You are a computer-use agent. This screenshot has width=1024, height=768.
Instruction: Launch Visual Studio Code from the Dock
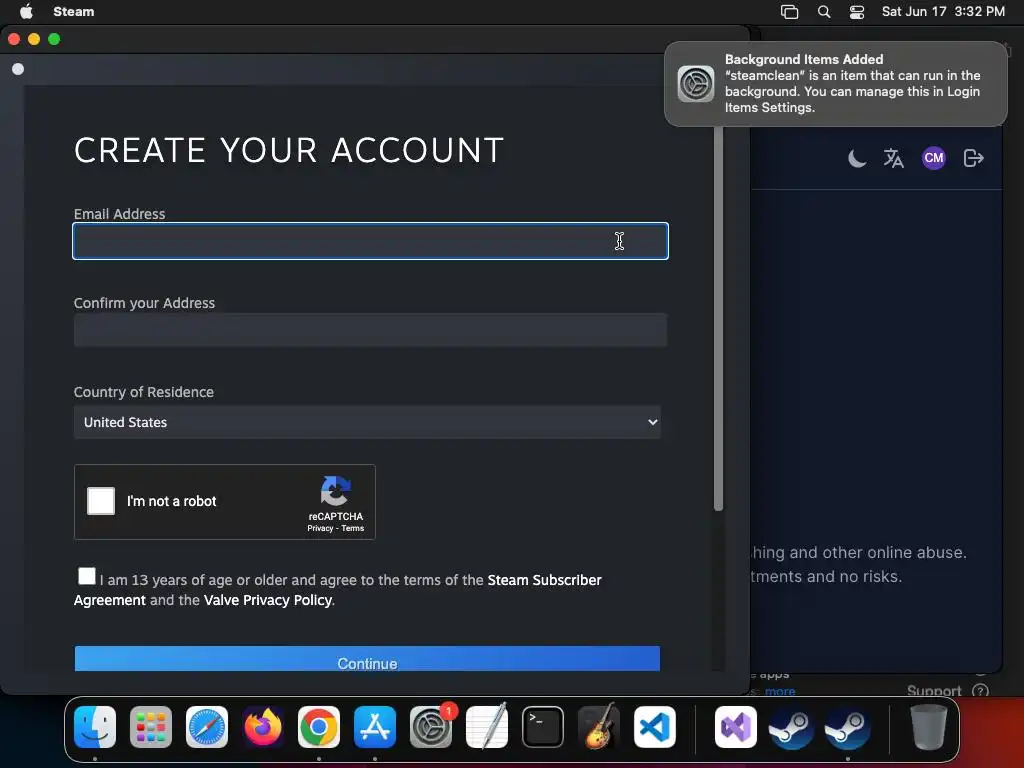point(655,727)
